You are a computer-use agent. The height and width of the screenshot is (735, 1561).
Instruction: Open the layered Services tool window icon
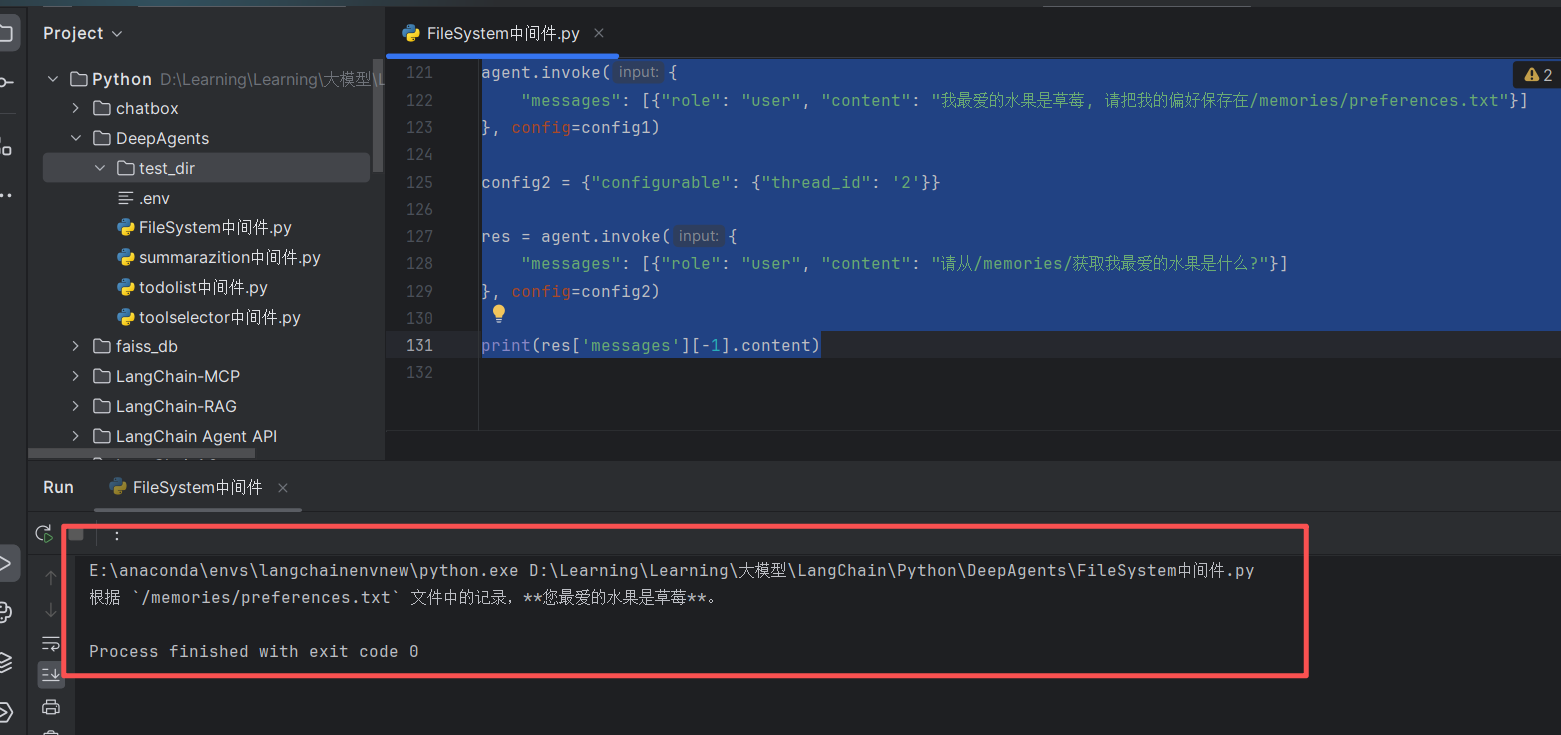click(x=6, y=662)
